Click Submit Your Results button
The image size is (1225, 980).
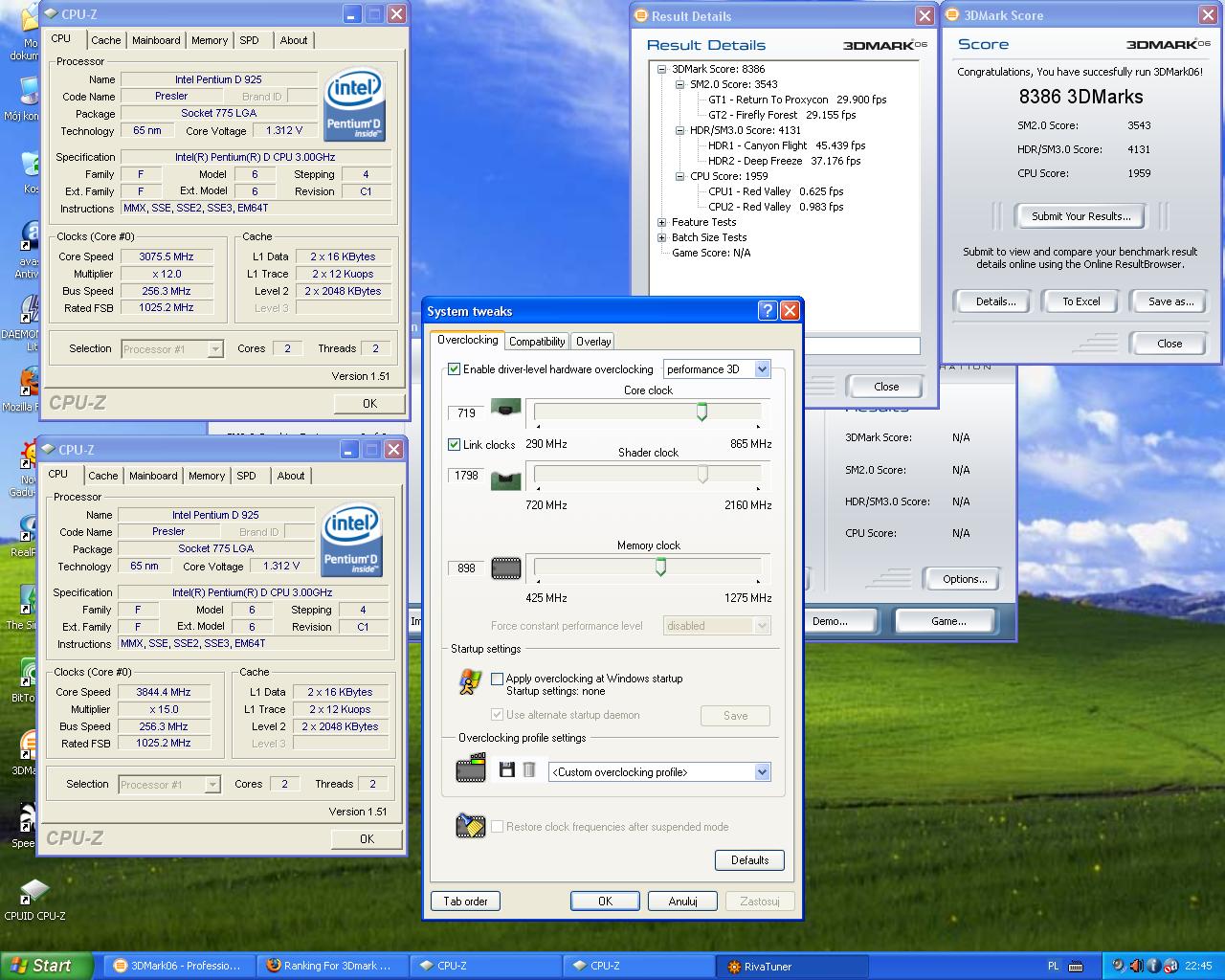click(x=1081, y=216)
